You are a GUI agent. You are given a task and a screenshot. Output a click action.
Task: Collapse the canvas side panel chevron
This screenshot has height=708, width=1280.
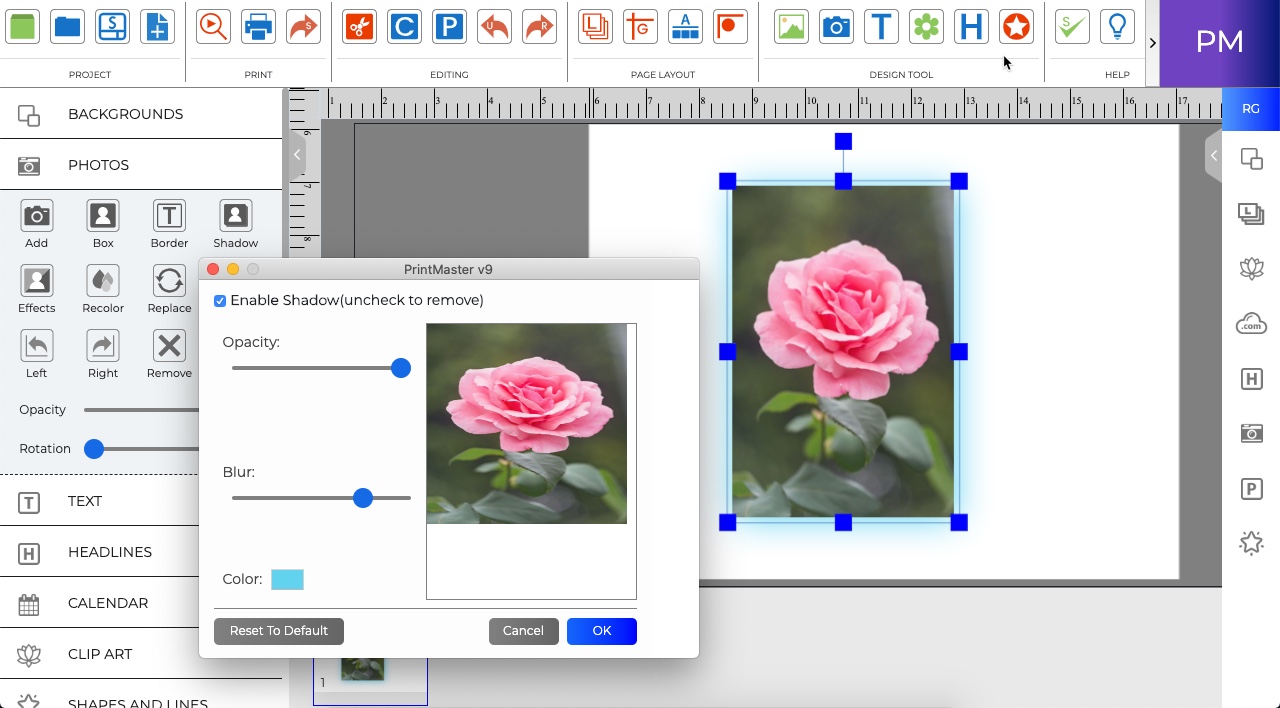click(x=296, y=155)
